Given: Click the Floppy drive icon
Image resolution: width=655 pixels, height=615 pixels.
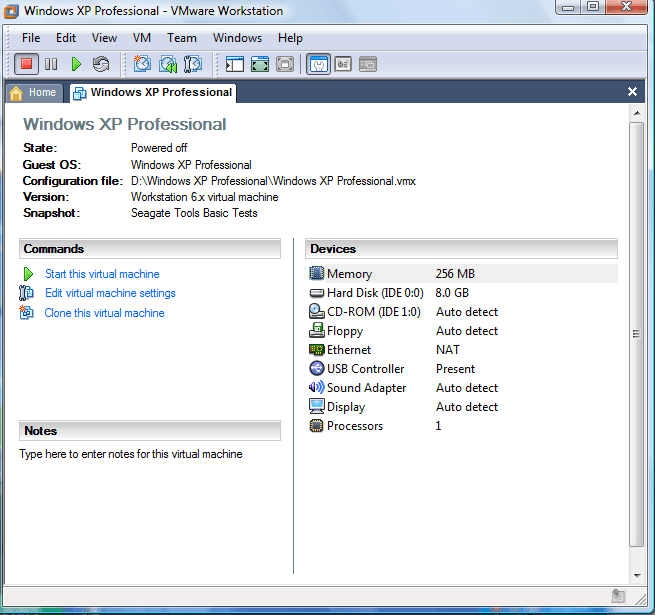Looking at the screenshot, I should 317,330.
